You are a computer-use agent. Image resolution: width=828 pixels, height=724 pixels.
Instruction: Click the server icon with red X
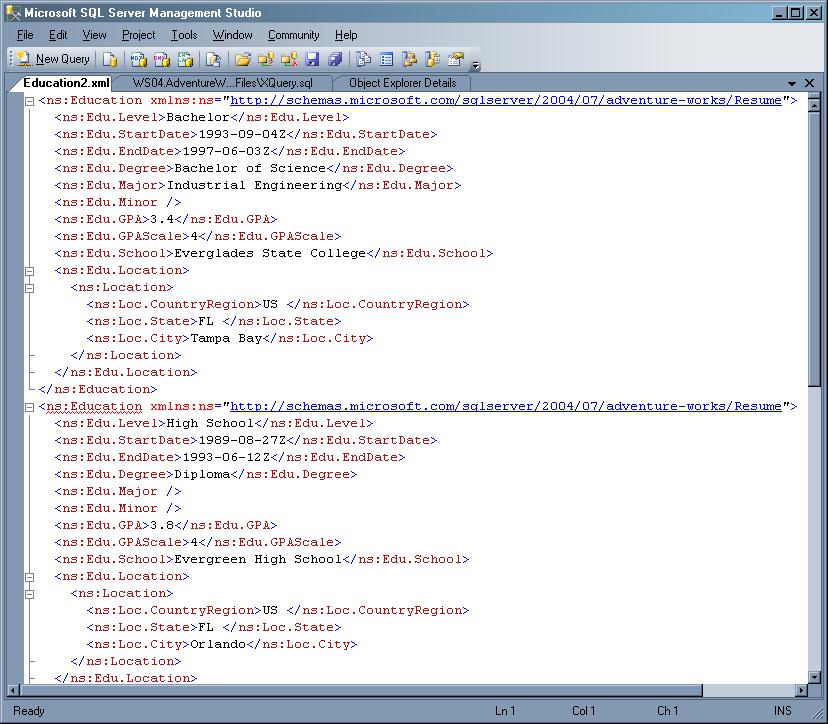click(289, 59)
